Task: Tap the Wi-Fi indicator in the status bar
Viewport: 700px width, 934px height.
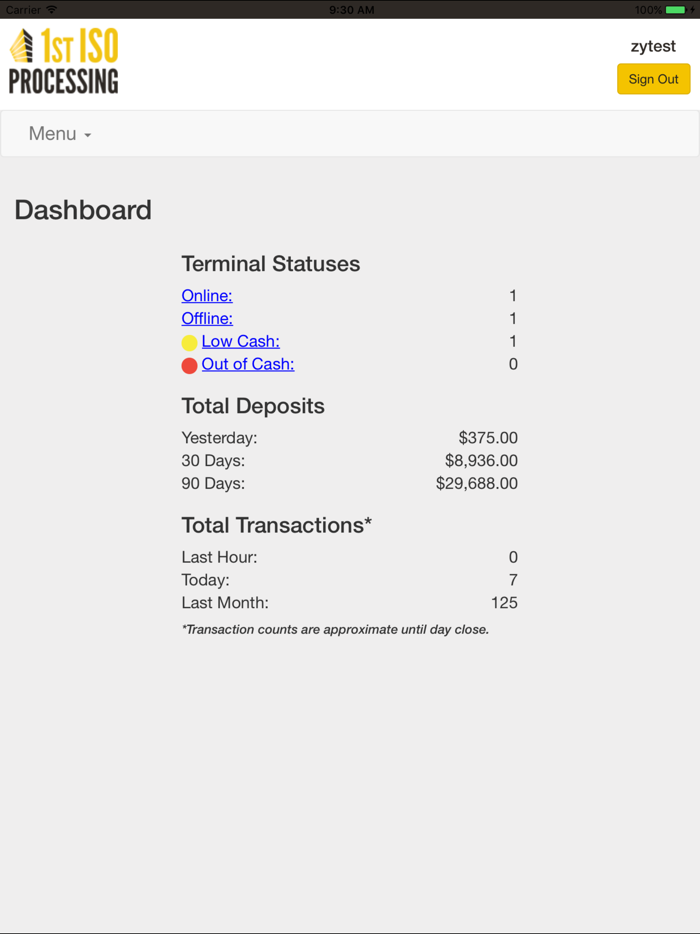Action: [51, 9]
